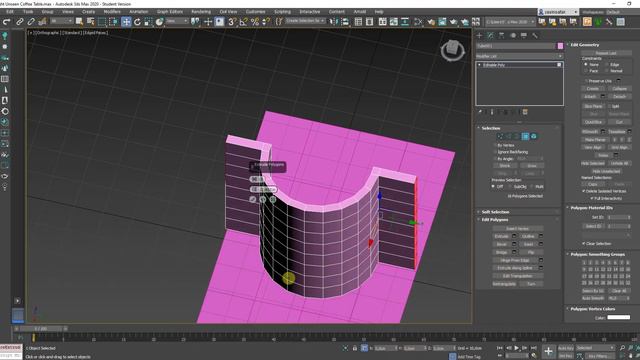Enable the By Vertex checkbox
Viewport: 640px width, 360px height.
pyautogui.click(x=495, y=145)
